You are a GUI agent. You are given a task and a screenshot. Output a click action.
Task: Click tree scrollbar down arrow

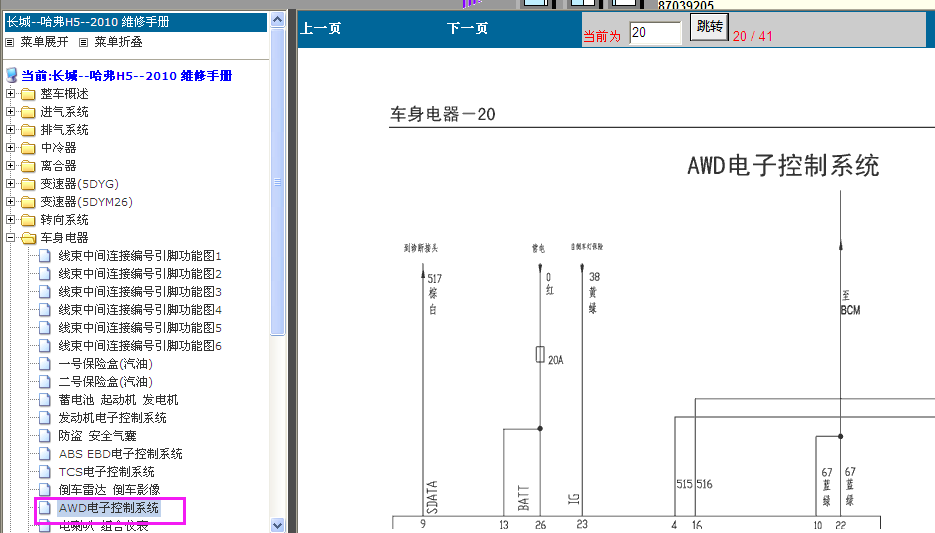[277, 525]
